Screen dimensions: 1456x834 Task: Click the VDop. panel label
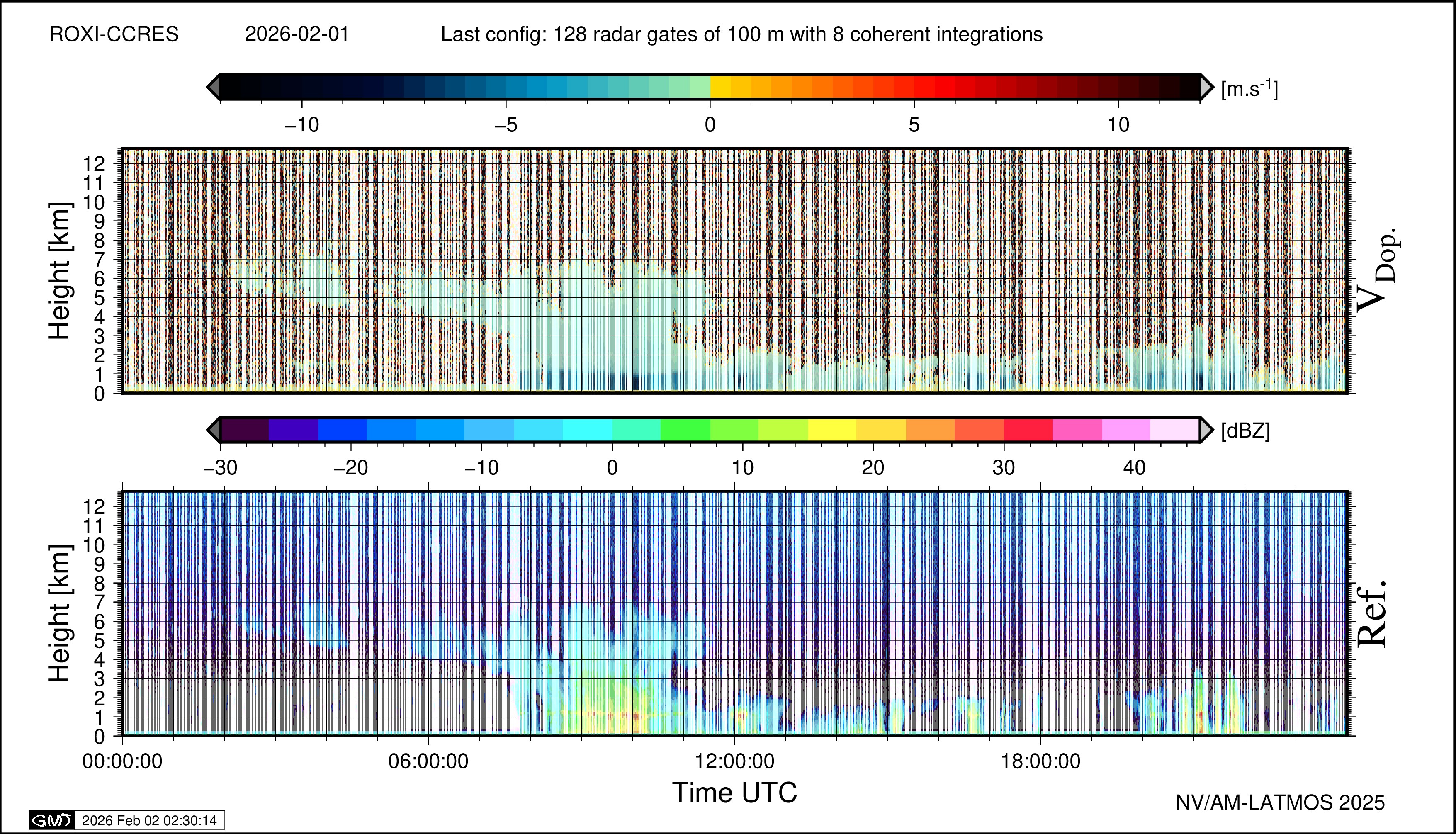coord(1377,270)
